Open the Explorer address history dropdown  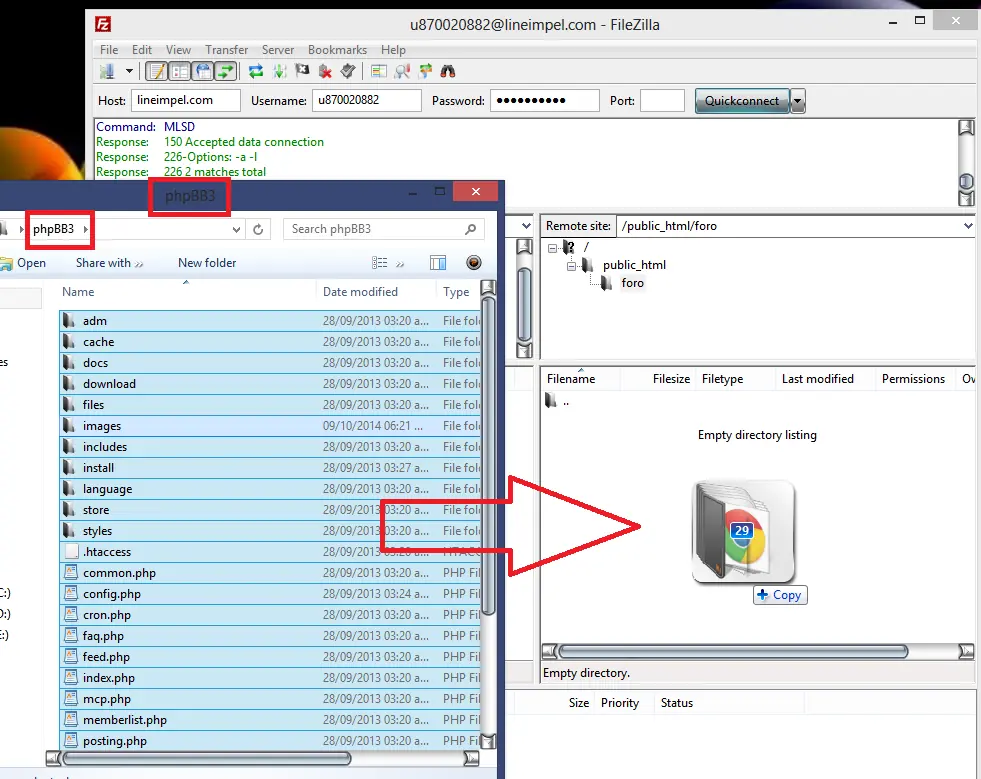point(236,230)
